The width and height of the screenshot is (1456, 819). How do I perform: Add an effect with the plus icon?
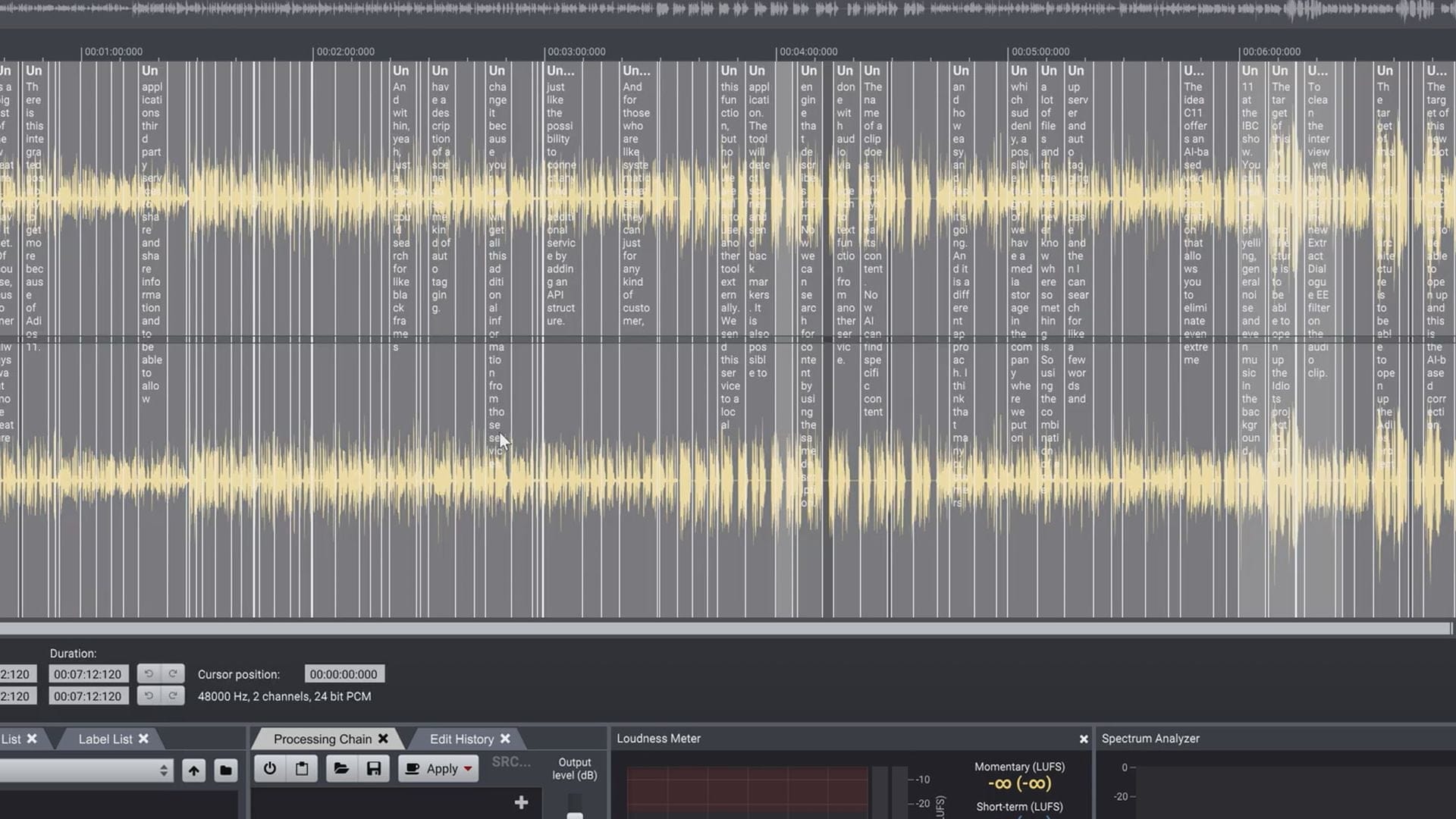coord(521,802)
